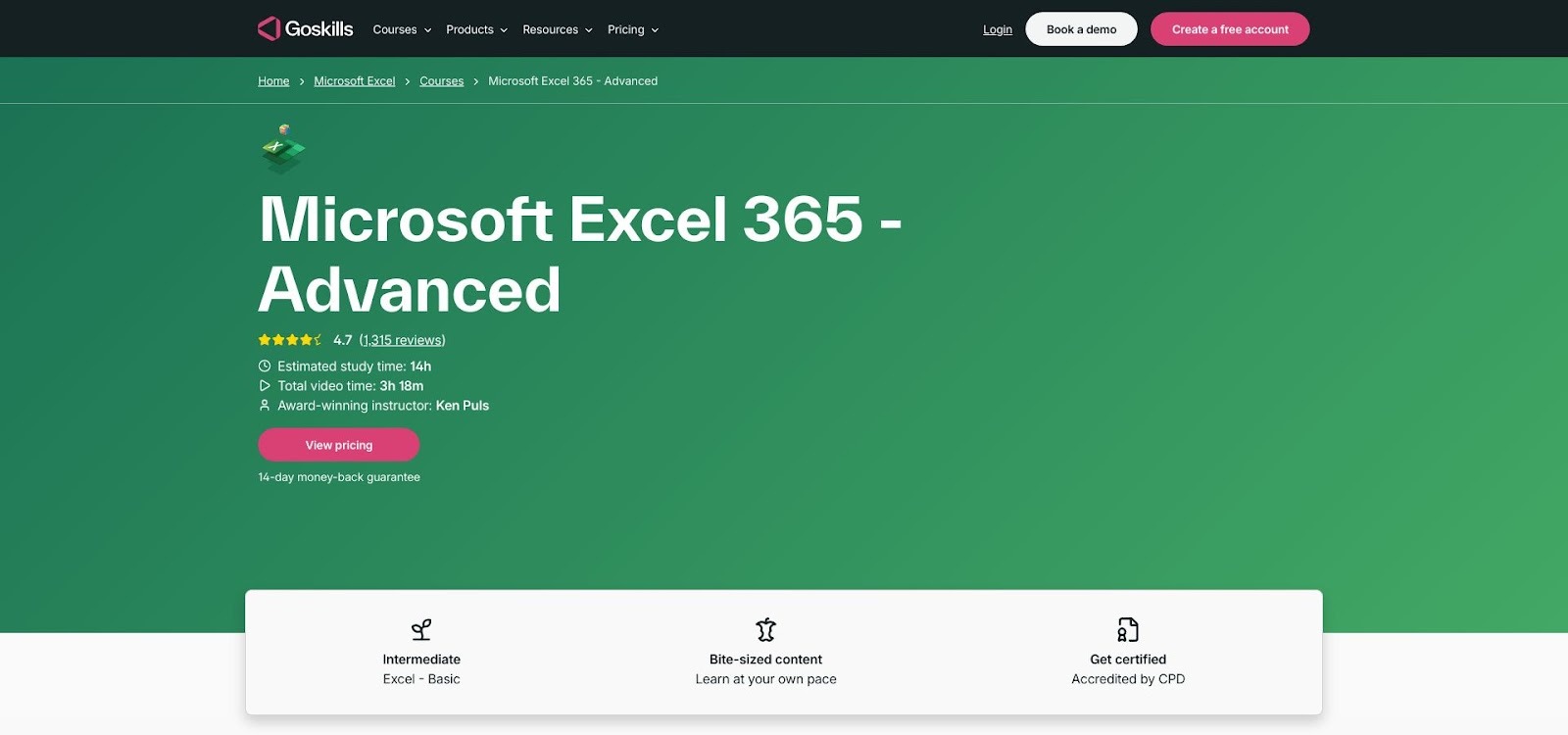Click the 4.7 rating value
This screenshot has height=735, width=1568.
tap(342, 340)
